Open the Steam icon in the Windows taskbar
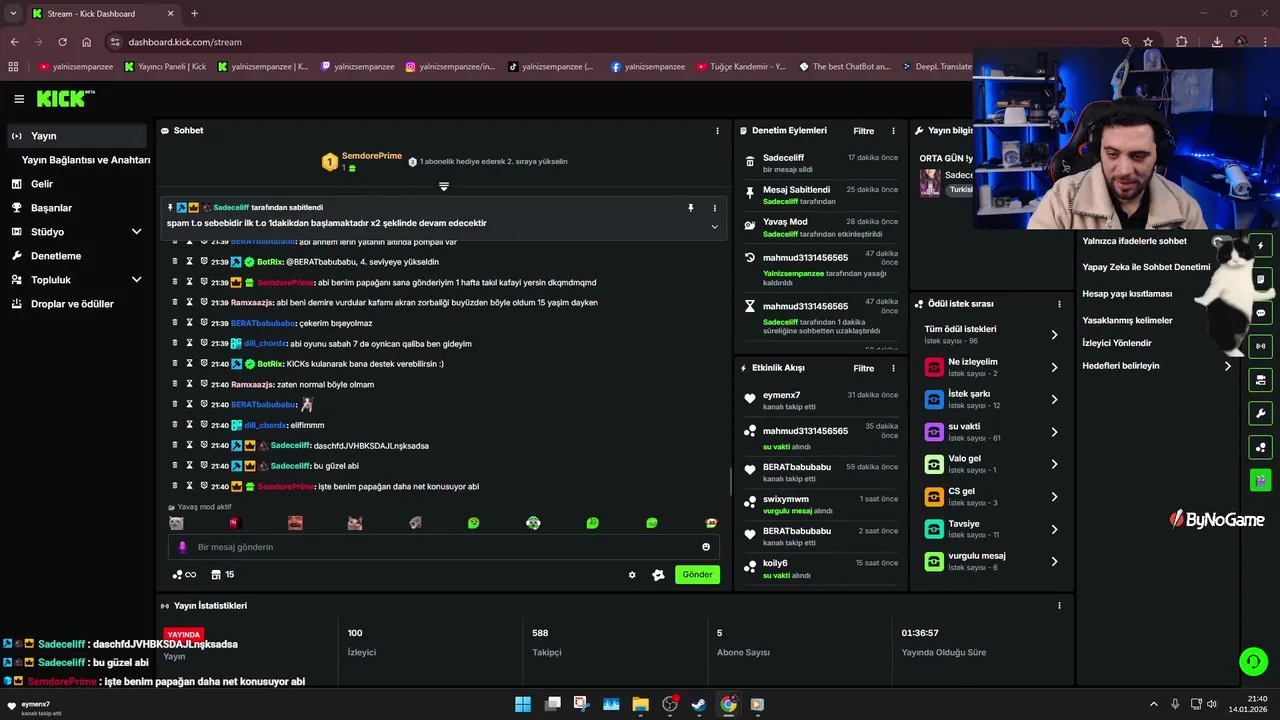Image resolution: width=1280 pixels, height=720 pixels. (x=699, y=704)
